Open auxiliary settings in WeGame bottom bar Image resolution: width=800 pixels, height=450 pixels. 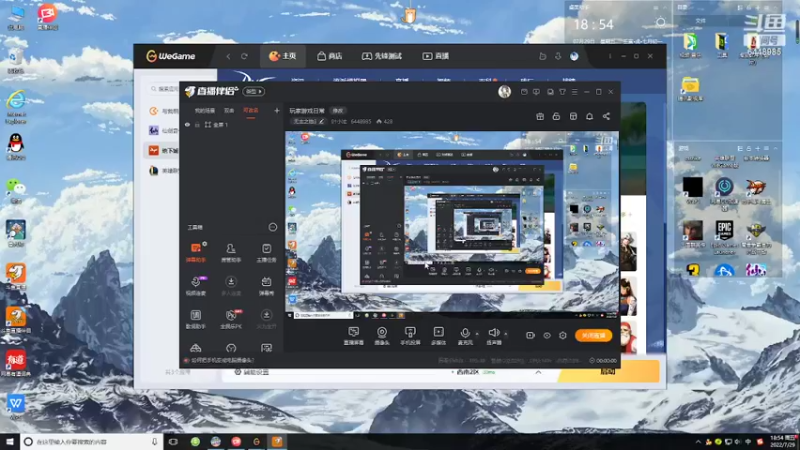click(x=252, y=372)
